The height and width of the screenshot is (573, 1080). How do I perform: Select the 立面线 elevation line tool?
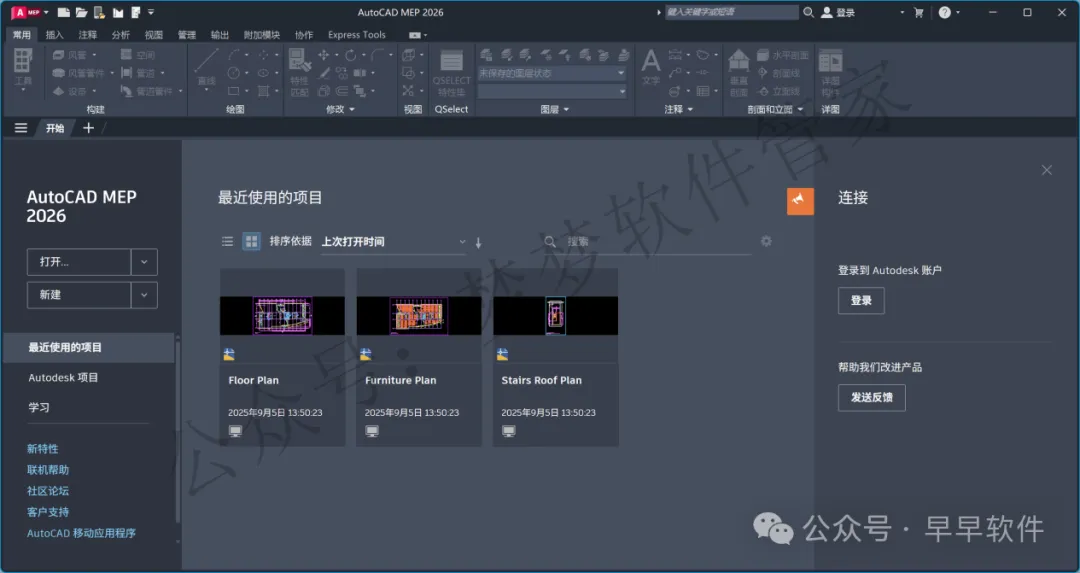pyautogui.click(x=779, y=91)
